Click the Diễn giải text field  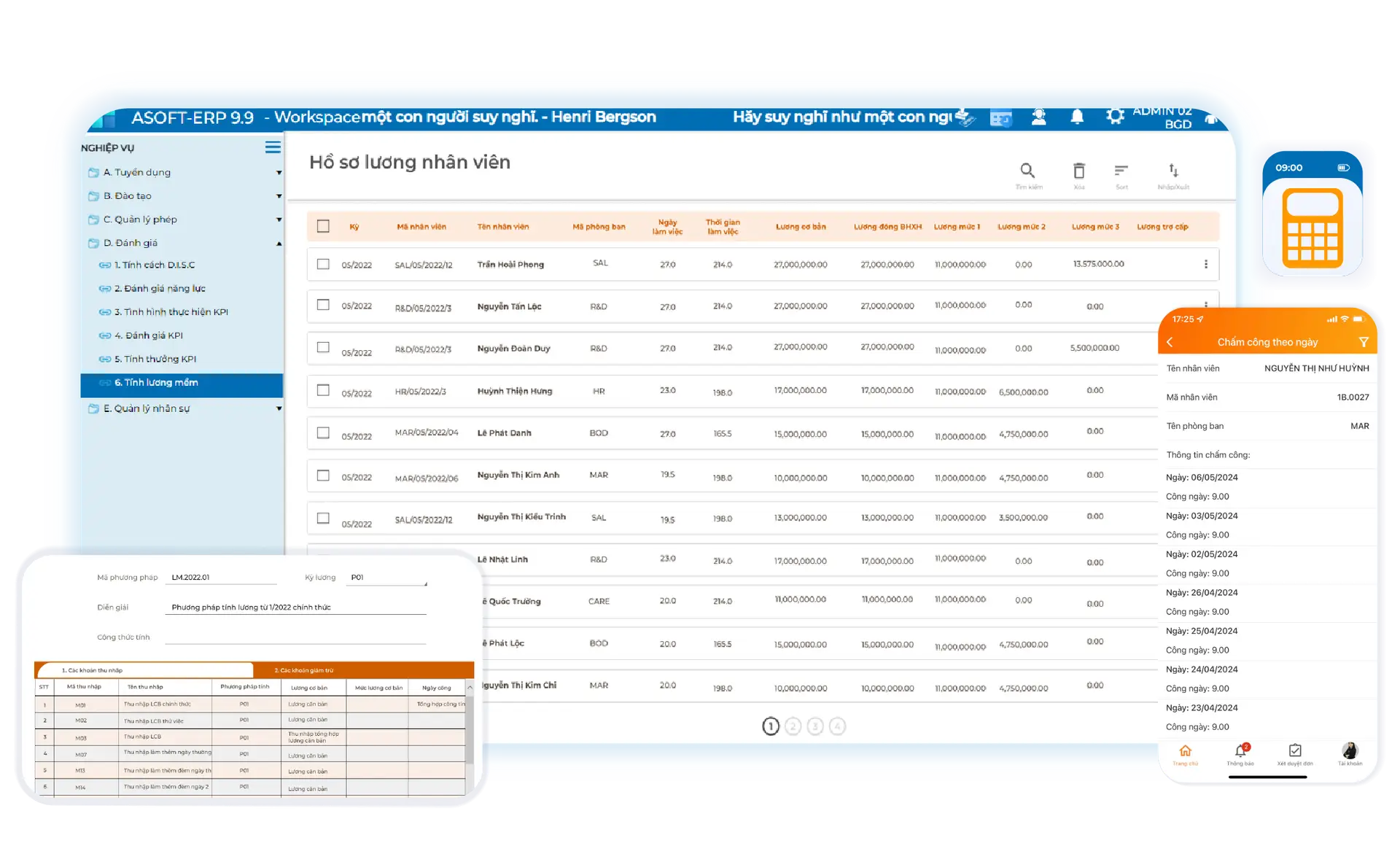pyautogui.click(x=295, y=607)
